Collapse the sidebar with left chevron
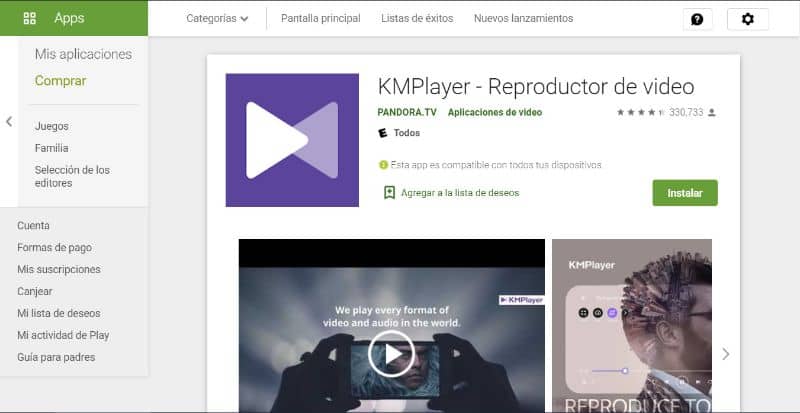800x413 pixels. [x=9, y=122]
